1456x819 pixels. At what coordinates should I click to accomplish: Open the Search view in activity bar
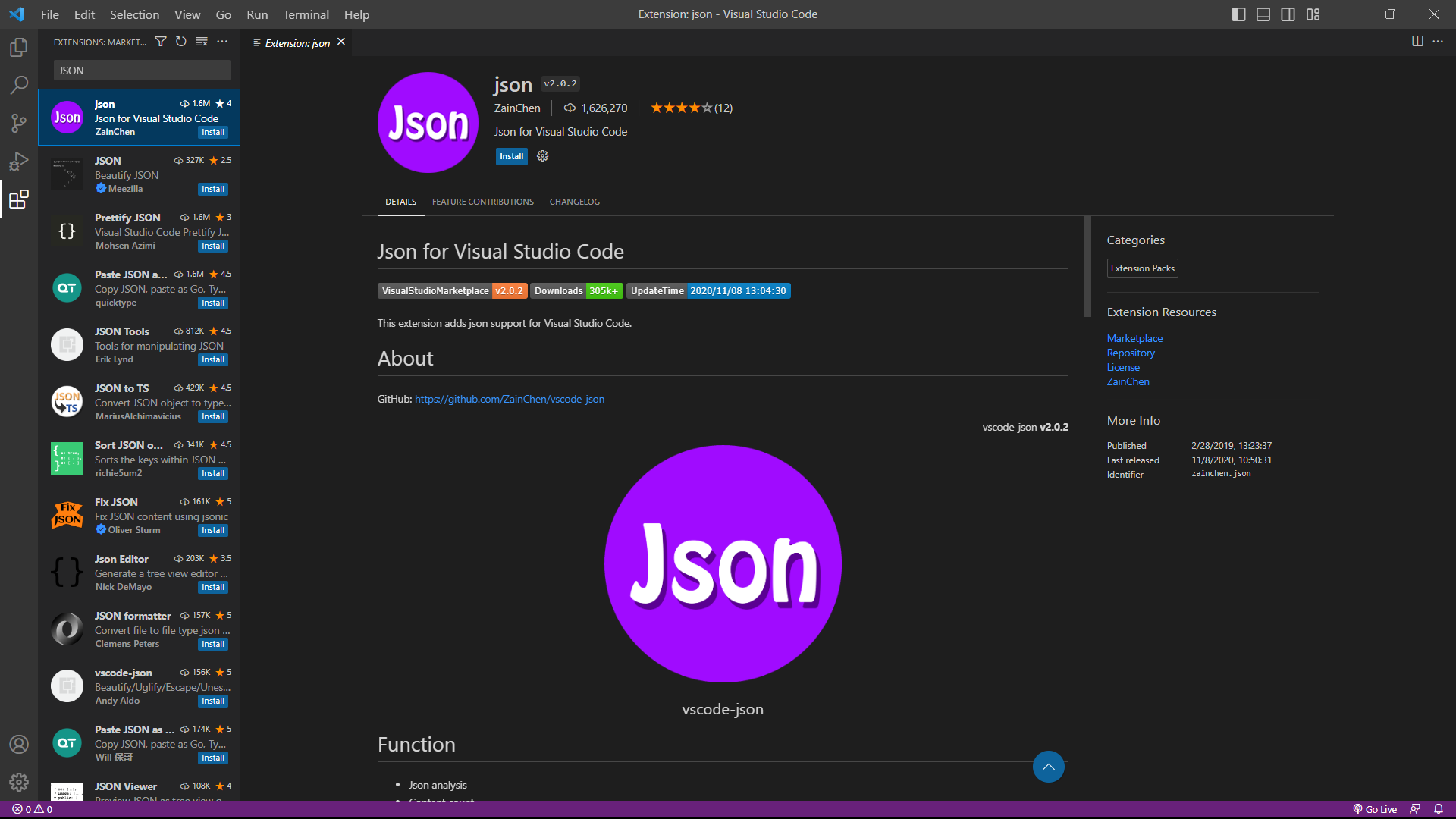(19, 85)
